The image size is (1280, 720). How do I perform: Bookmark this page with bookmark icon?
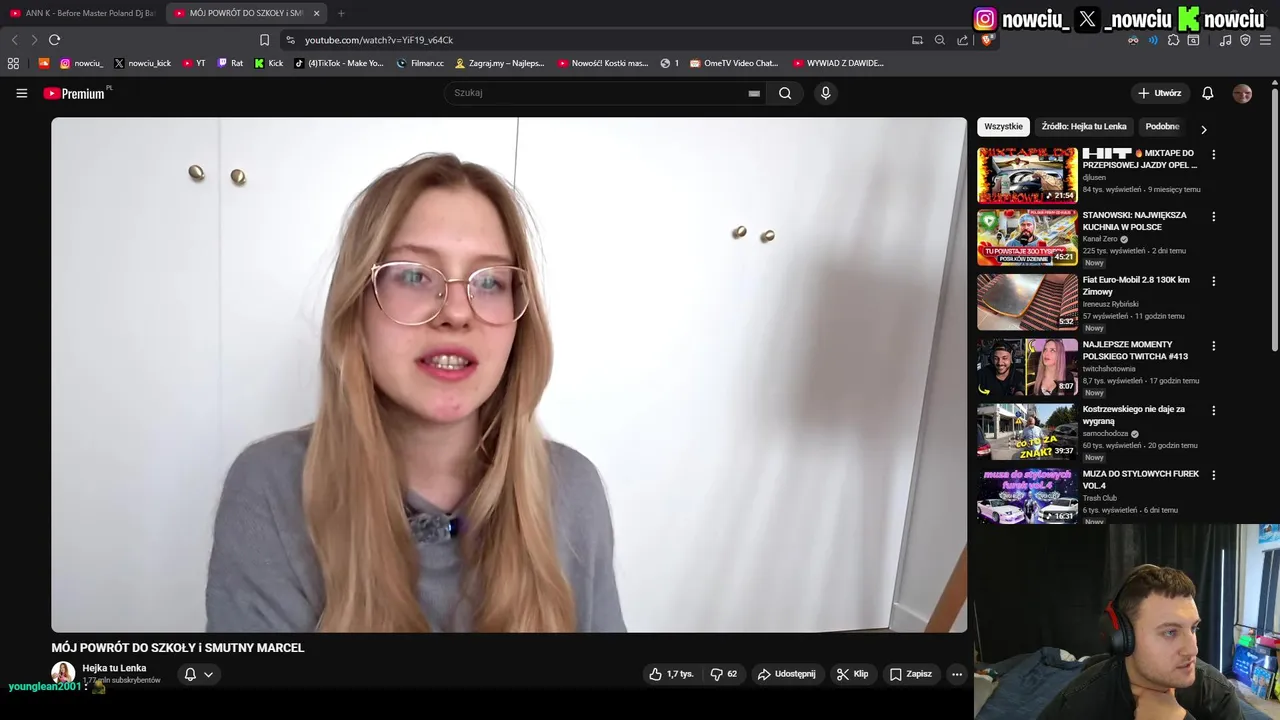[264, 40]
